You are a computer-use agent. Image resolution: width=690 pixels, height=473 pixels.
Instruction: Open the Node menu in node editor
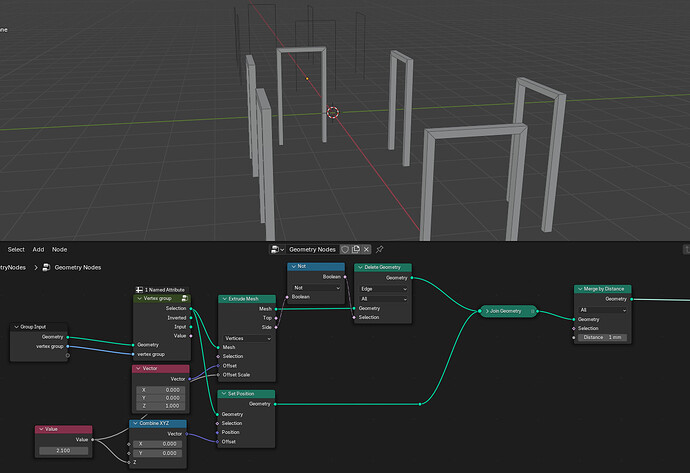(59, 249)
